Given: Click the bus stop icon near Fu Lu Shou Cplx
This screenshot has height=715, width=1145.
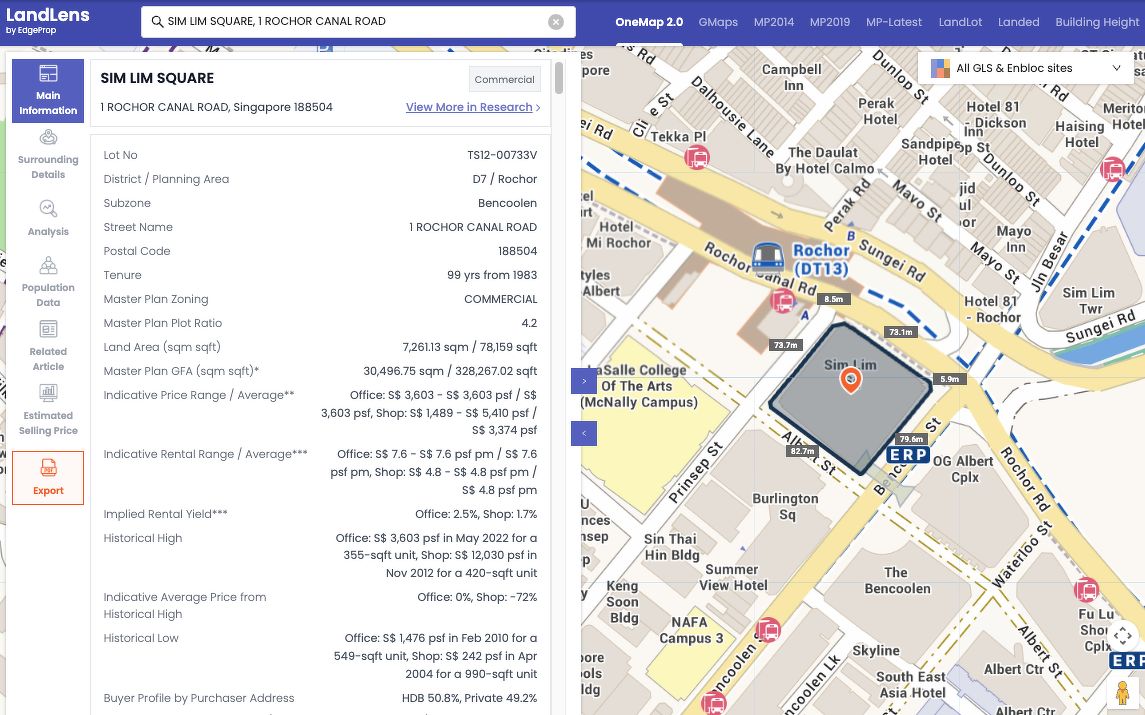Looking at the screenshot, I should [x=1086, y=589].
